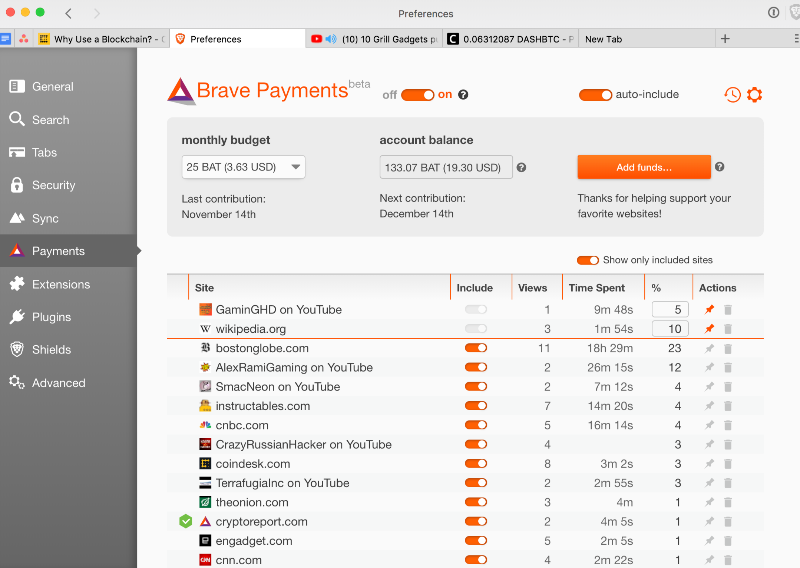Go back with the browser back arrow
The width and height of the screenshot is (800, 568).
(x=68, y=13)
